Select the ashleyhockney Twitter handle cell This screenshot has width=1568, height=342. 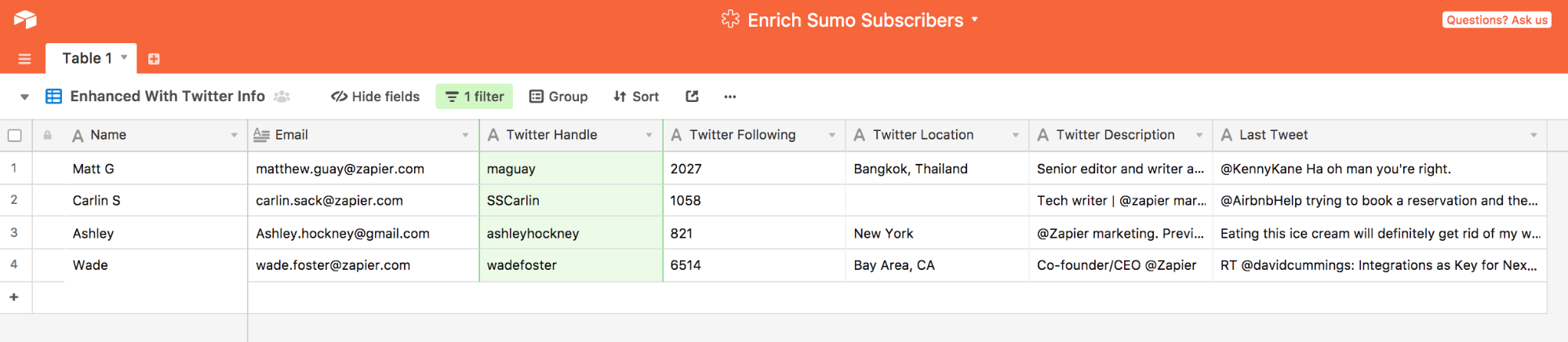tap(571, 233)
